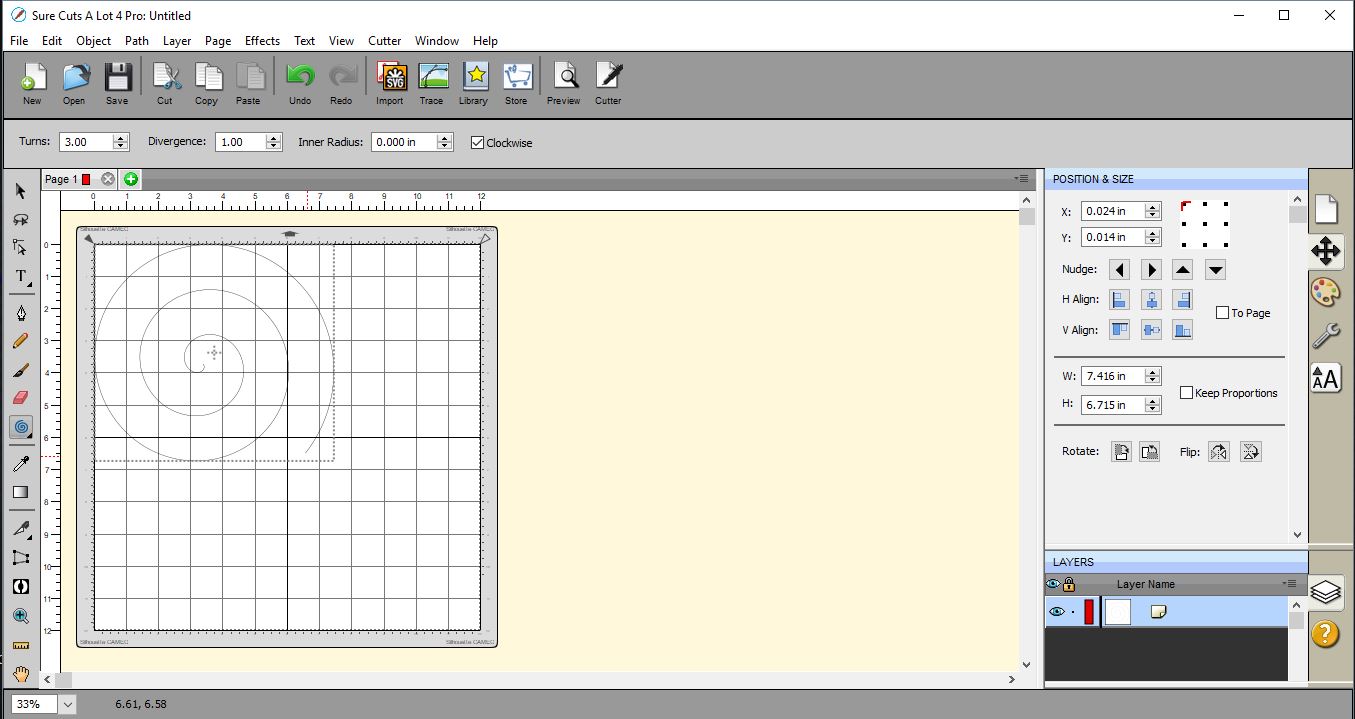The height and width of the screenshot is (719, 1355).
Task: Open the Effects menu
Action: (262, 41)
